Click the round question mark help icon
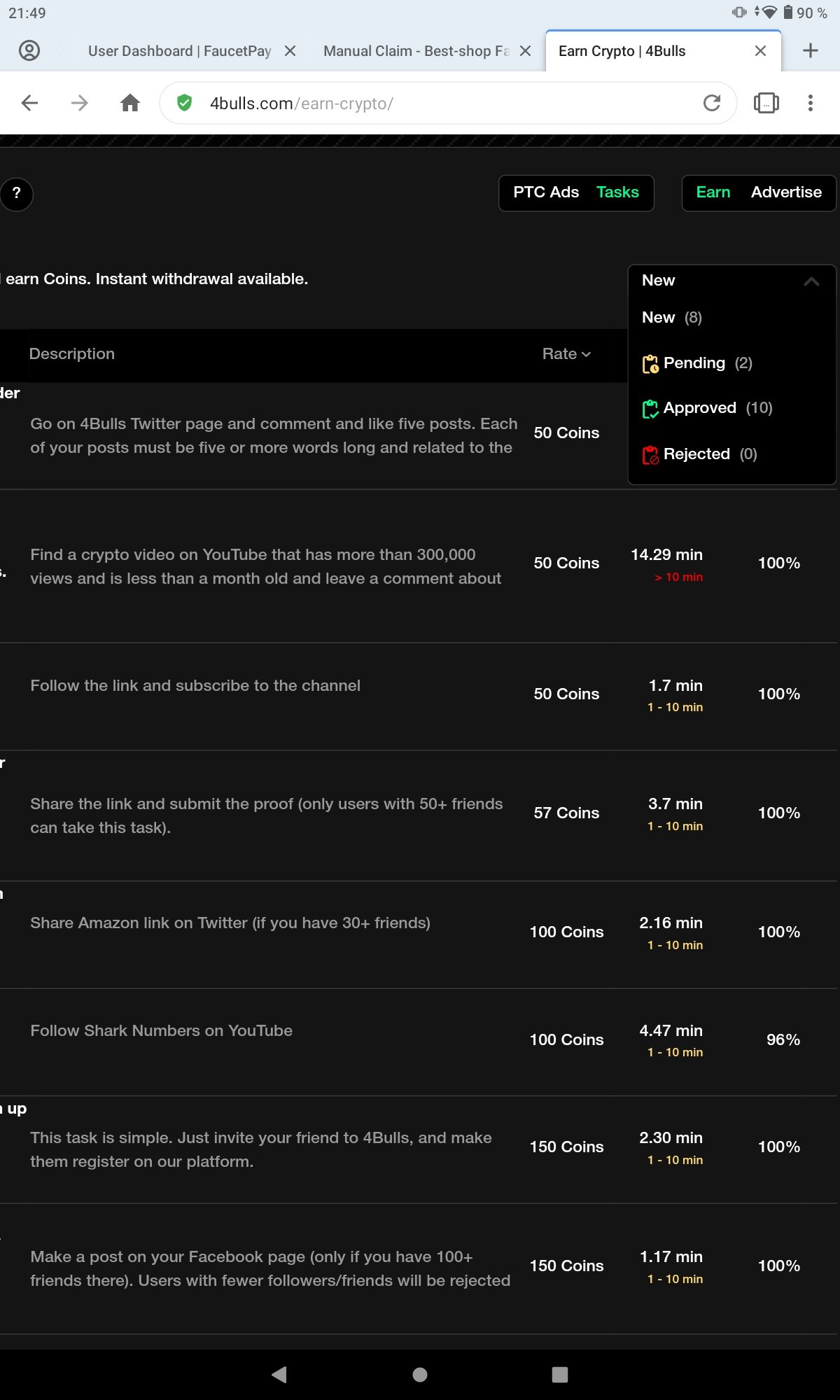 [16, 194]
